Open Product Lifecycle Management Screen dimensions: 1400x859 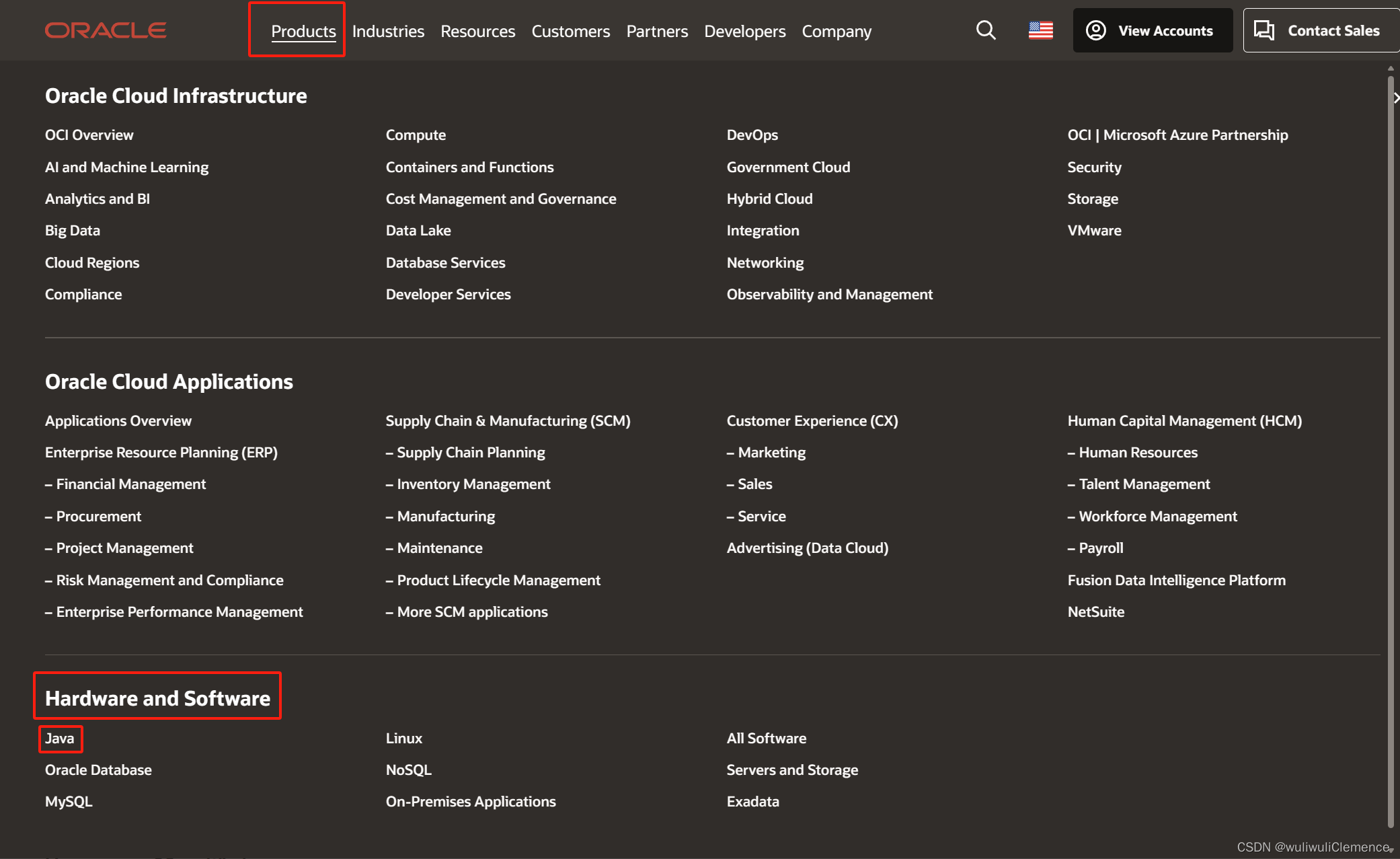click(493, 580)
